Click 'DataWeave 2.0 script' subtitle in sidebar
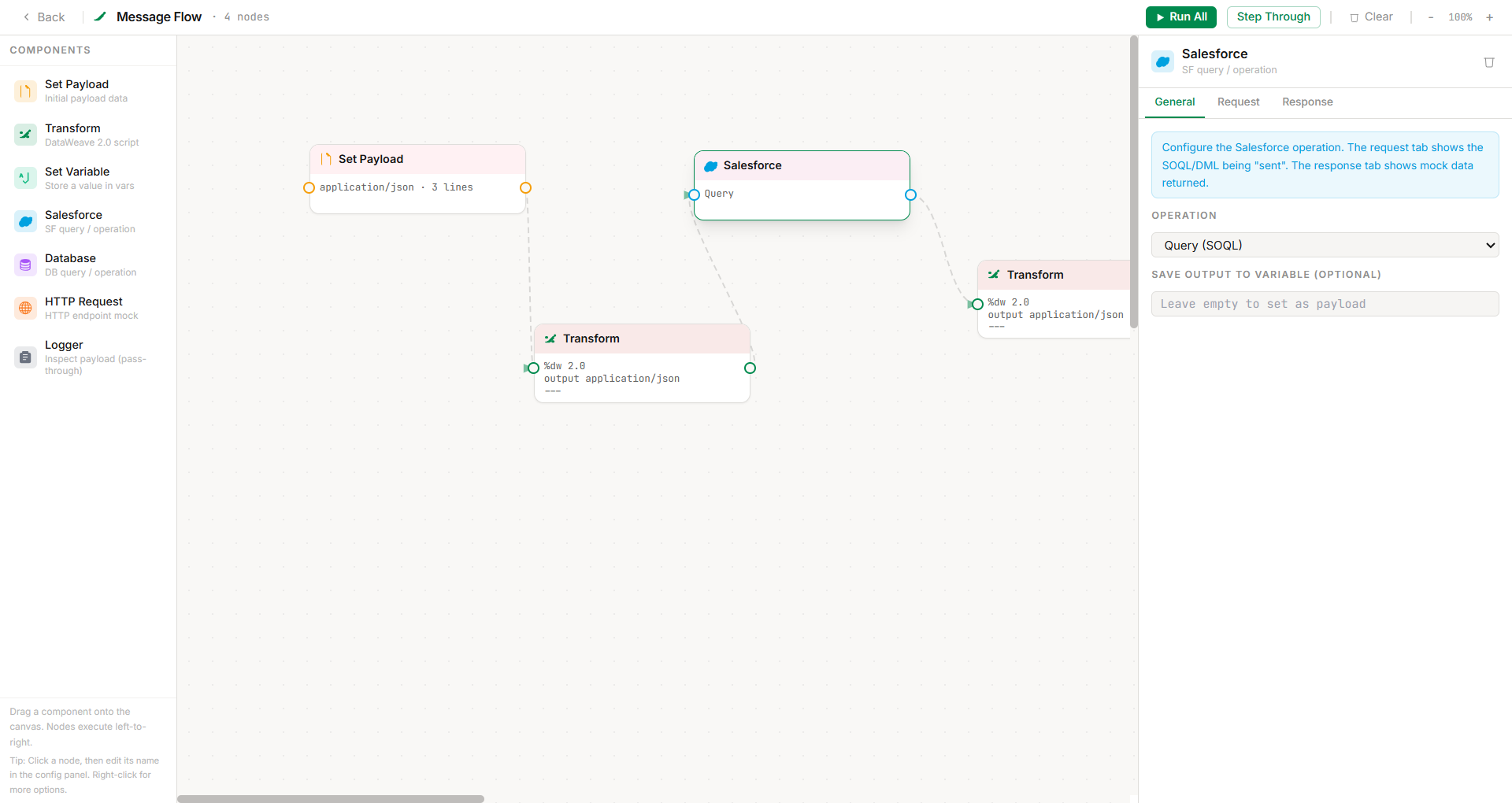This screenshot has width=1512, height=803. pos(91,142)
